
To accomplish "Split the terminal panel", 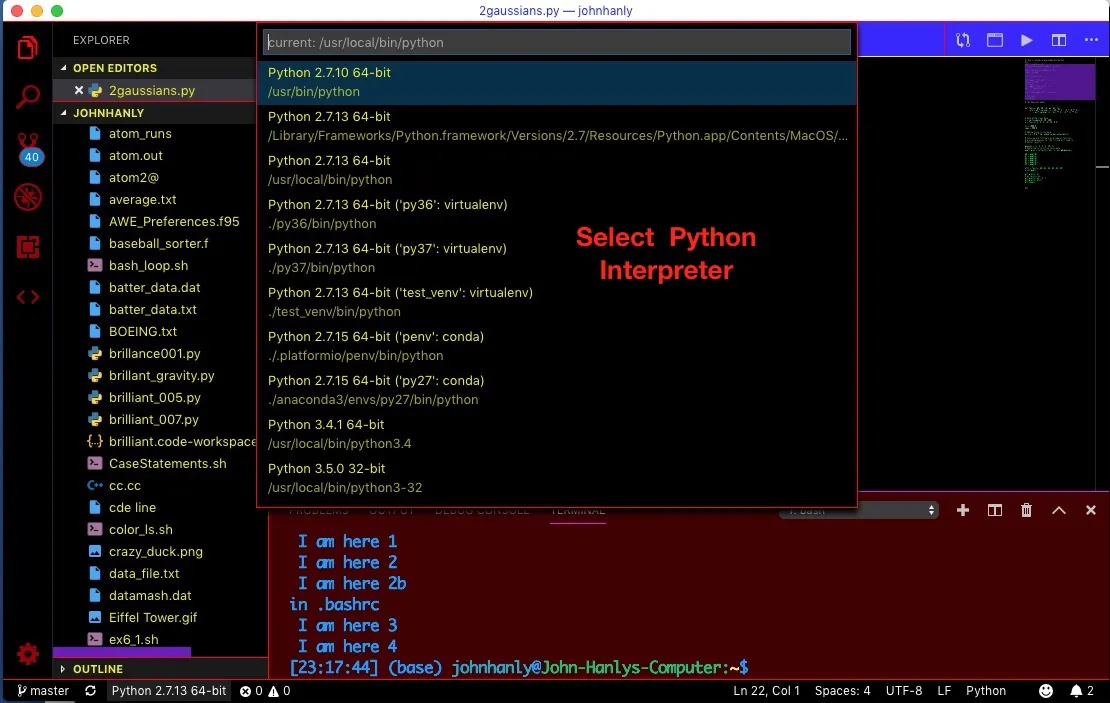I will [995, 510].
